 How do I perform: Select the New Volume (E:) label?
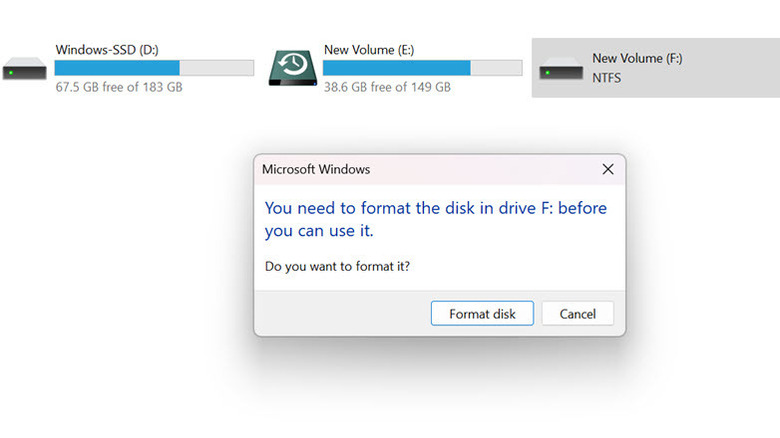367,49
